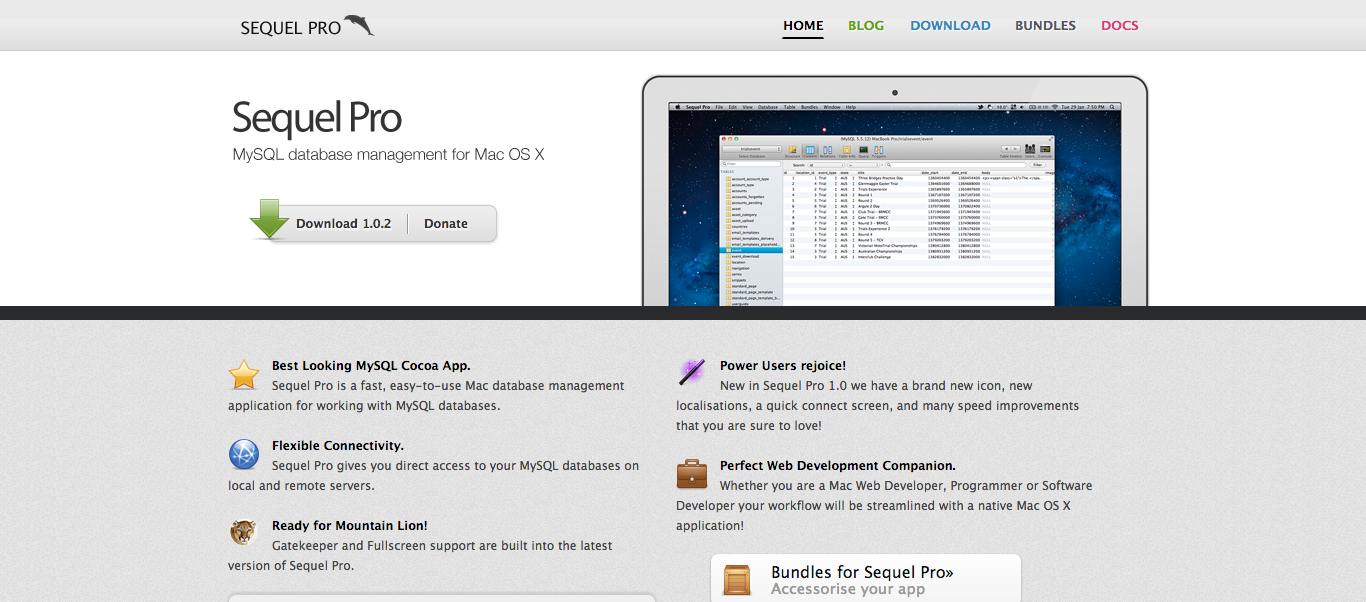
Task: Click the bundles crate box icon
Action: tap(737, 581)
